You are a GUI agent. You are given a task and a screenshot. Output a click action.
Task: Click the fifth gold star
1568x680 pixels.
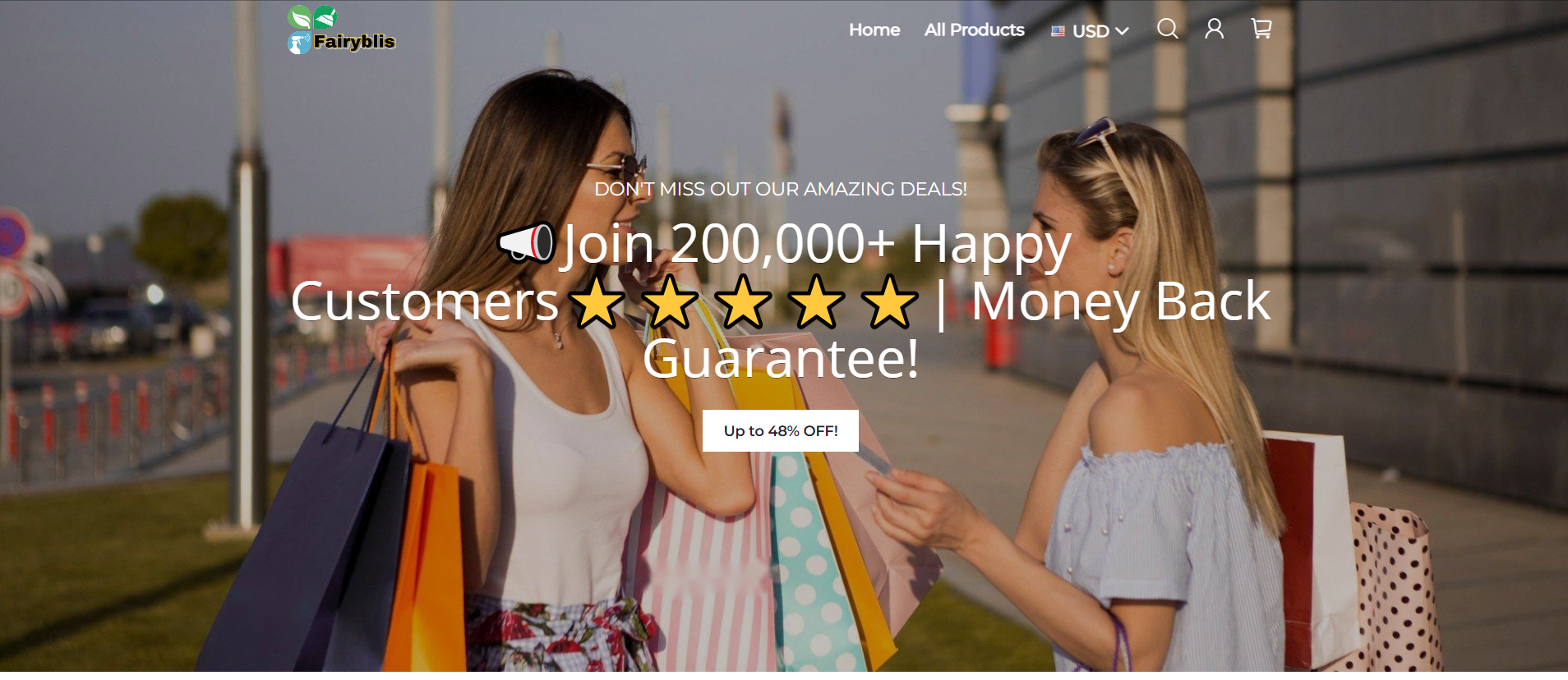click(x=890, y=301)
